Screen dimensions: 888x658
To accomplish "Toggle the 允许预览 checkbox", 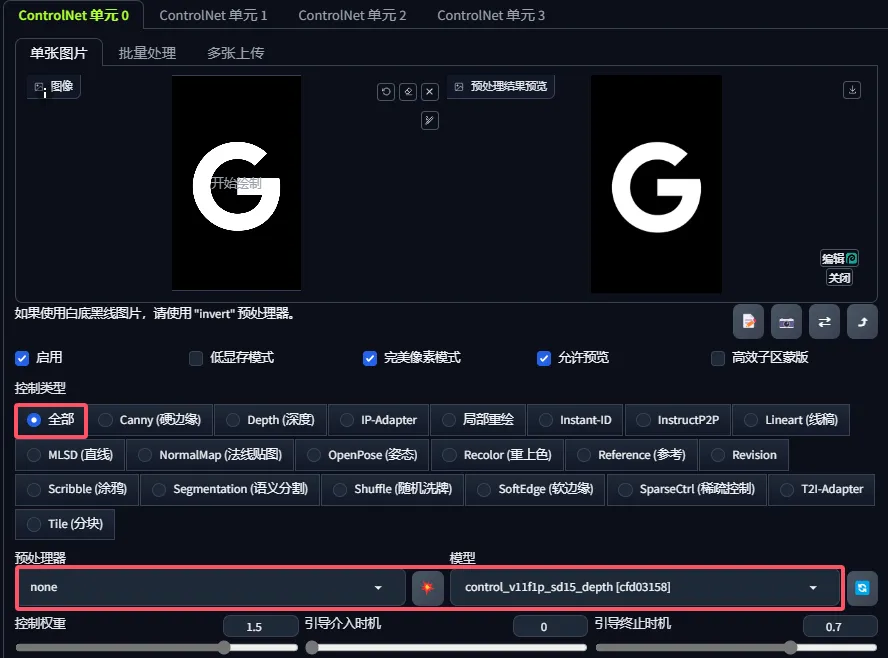I will pos(544,358).
